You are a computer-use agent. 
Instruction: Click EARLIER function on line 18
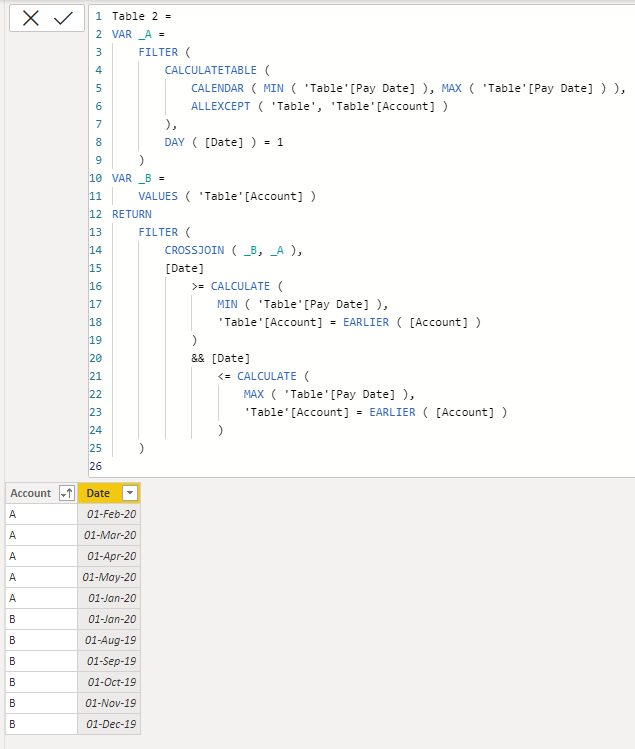(366, 322)
